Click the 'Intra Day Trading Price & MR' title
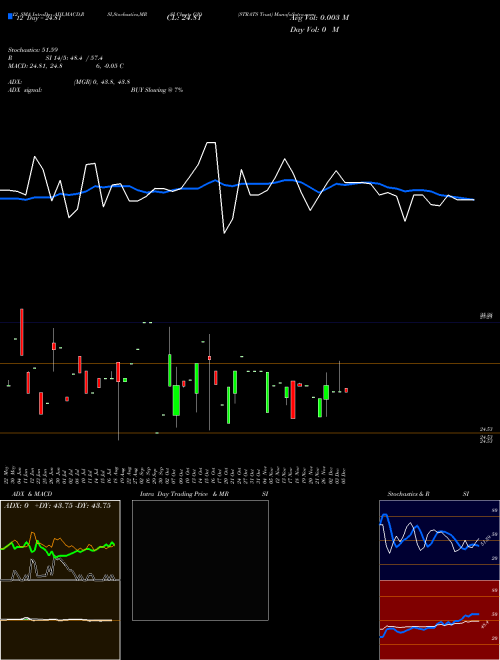Screen dimensions: 500x660 (184, 494)
